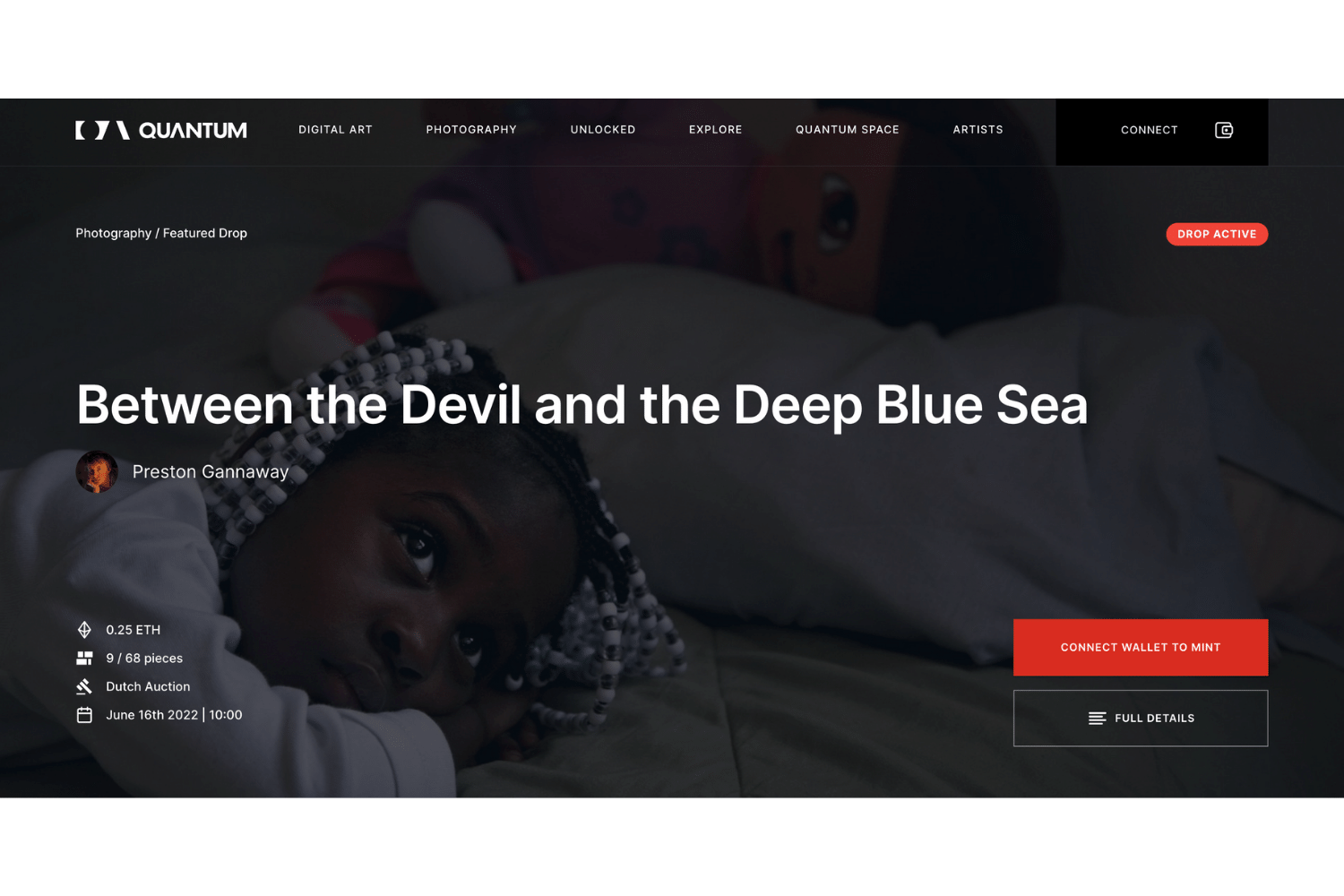The image size is (1344, 896).
Task: Follow the Photography breadcrumb link
Action: (113, 233)
